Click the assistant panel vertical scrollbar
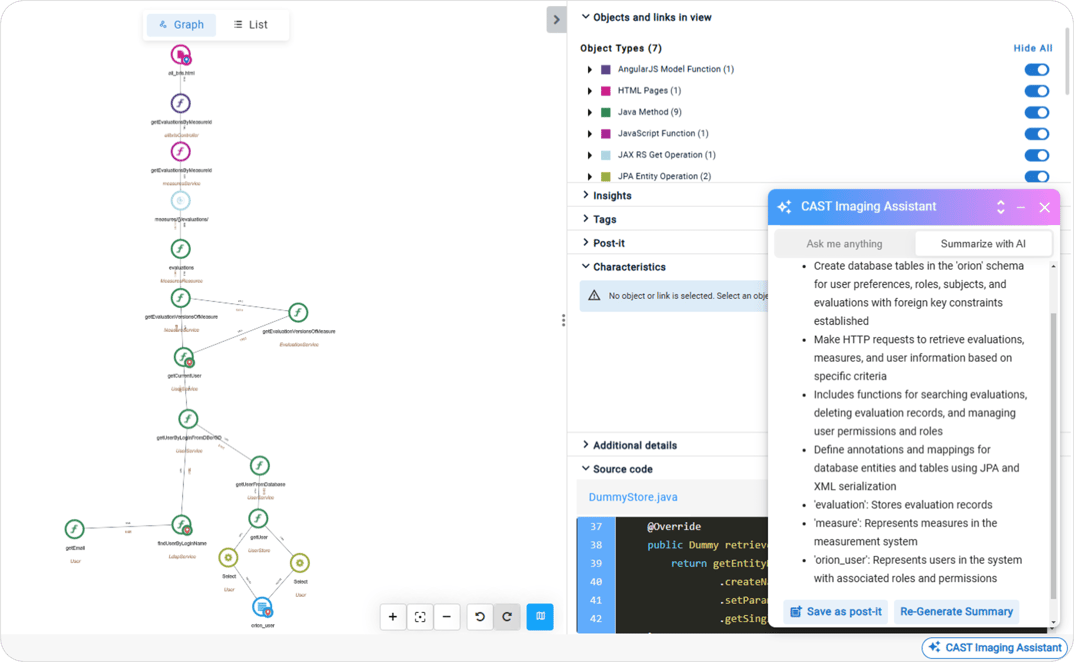Screen dimensions: 1074x662 (1052, 450)
